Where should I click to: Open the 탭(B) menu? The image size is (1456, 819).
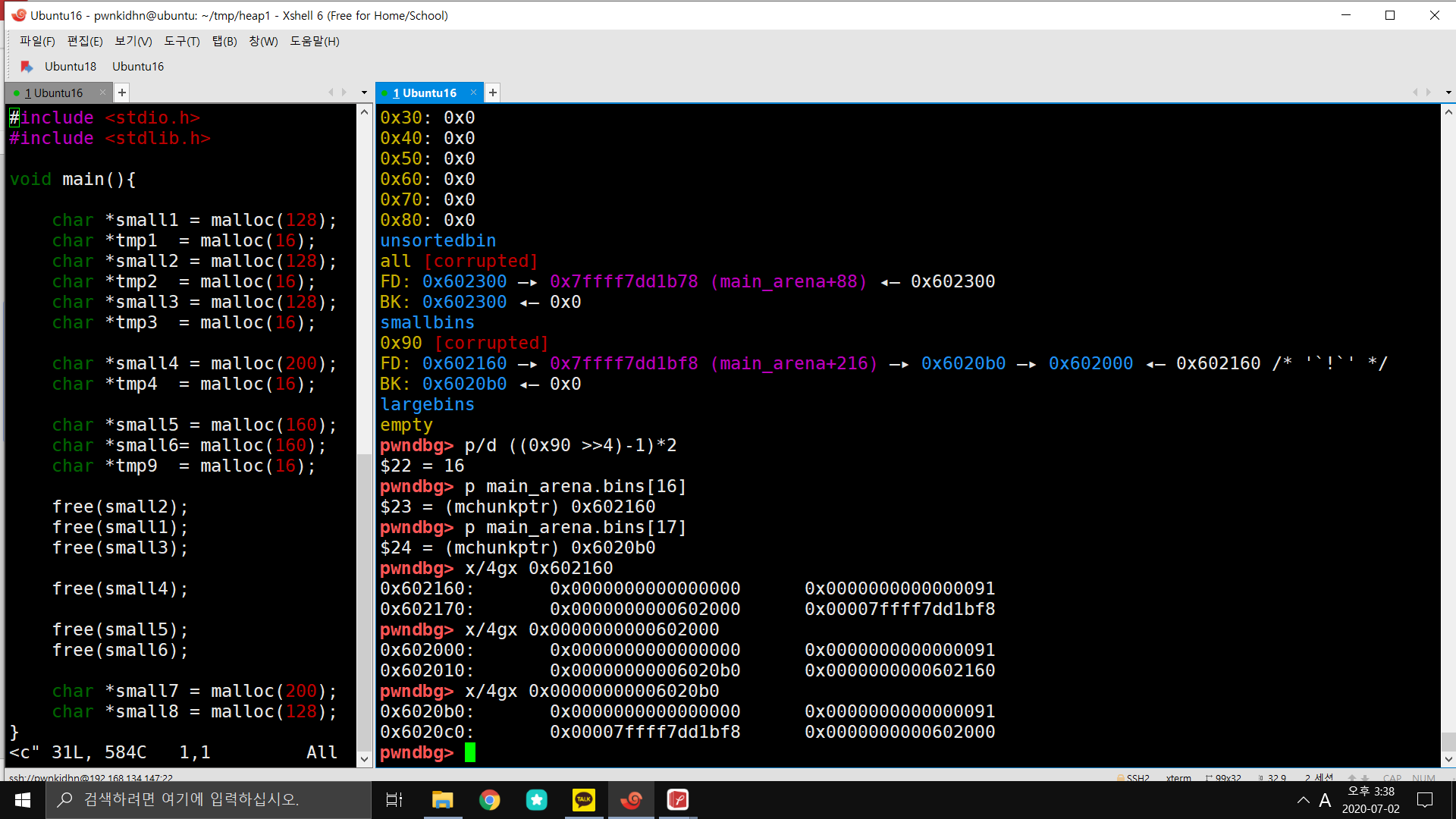[224, 41]
